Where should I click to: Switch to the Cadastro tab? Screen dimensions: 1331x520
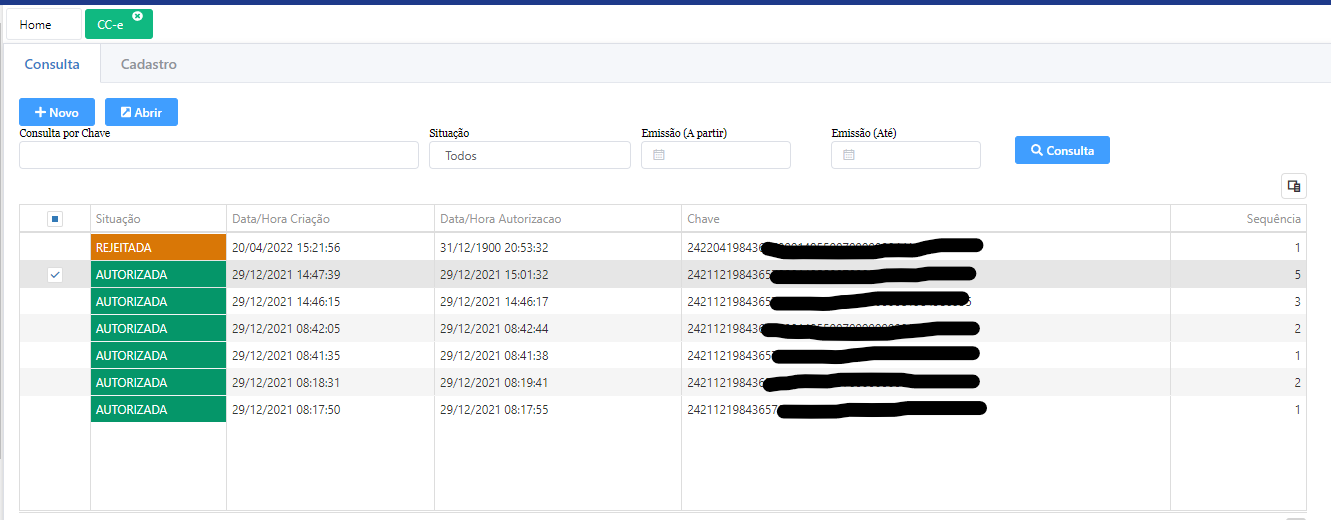pos(148,64)
